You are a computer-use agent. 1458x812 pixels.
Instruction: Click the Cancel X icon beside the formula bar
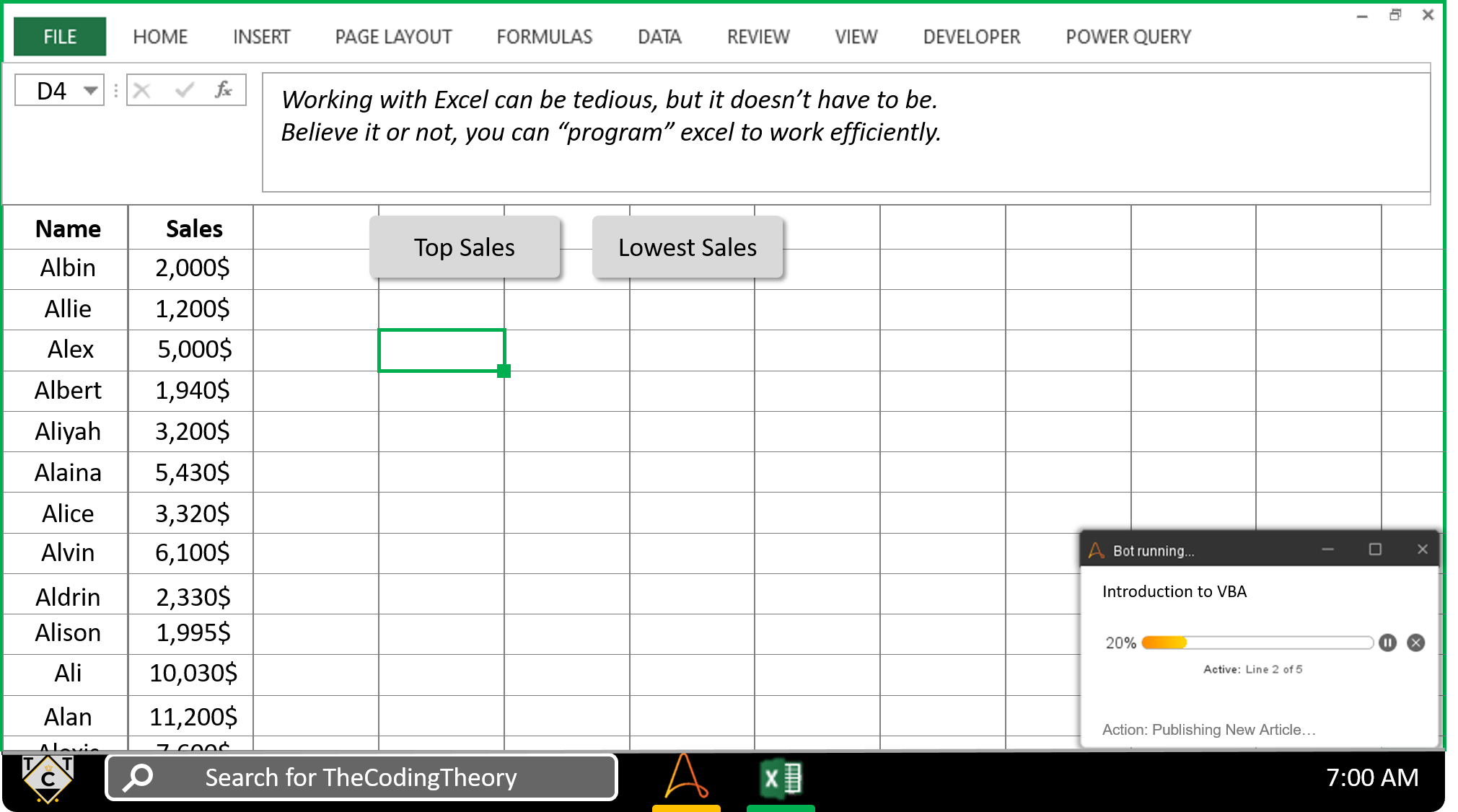141,89
